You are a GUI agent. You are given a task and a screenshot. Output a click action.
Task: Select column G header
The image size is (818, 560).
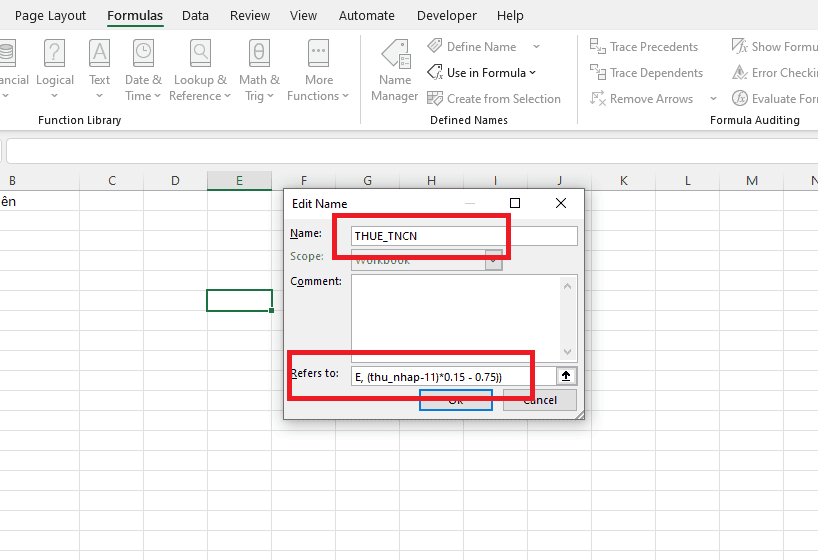pyautogui.click(x=367, y=181)
